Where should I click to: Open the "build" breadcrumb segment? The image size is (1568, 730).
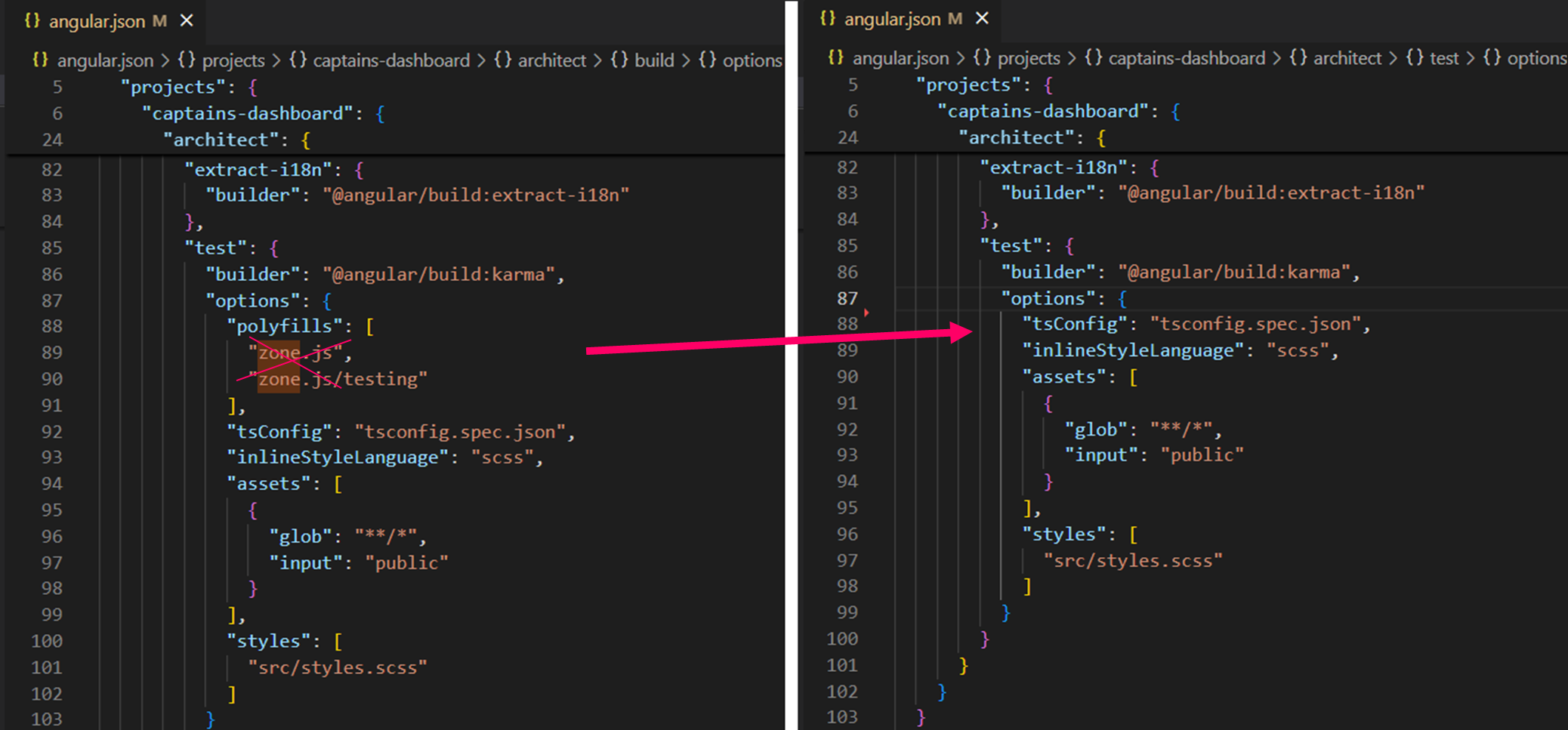[653, 60]
